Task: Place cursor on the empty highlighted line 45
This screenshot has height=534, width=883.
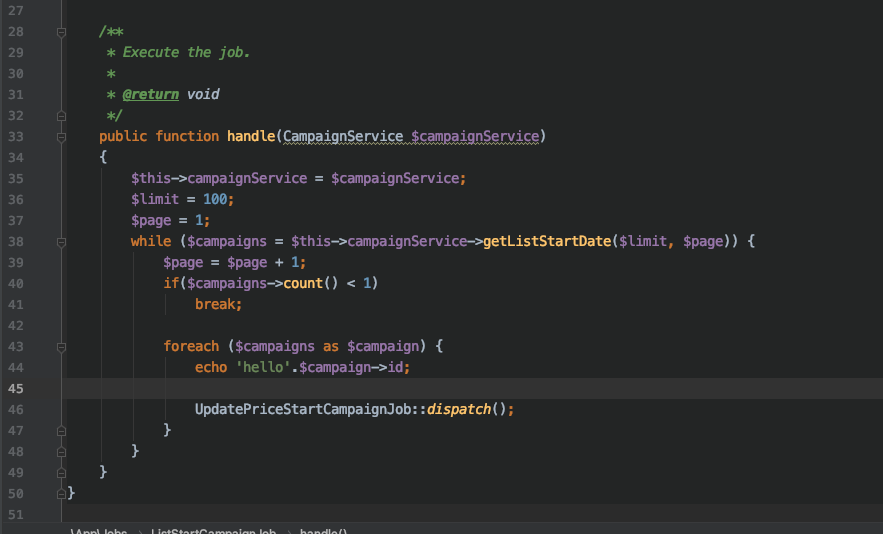Action: (474, 389)
